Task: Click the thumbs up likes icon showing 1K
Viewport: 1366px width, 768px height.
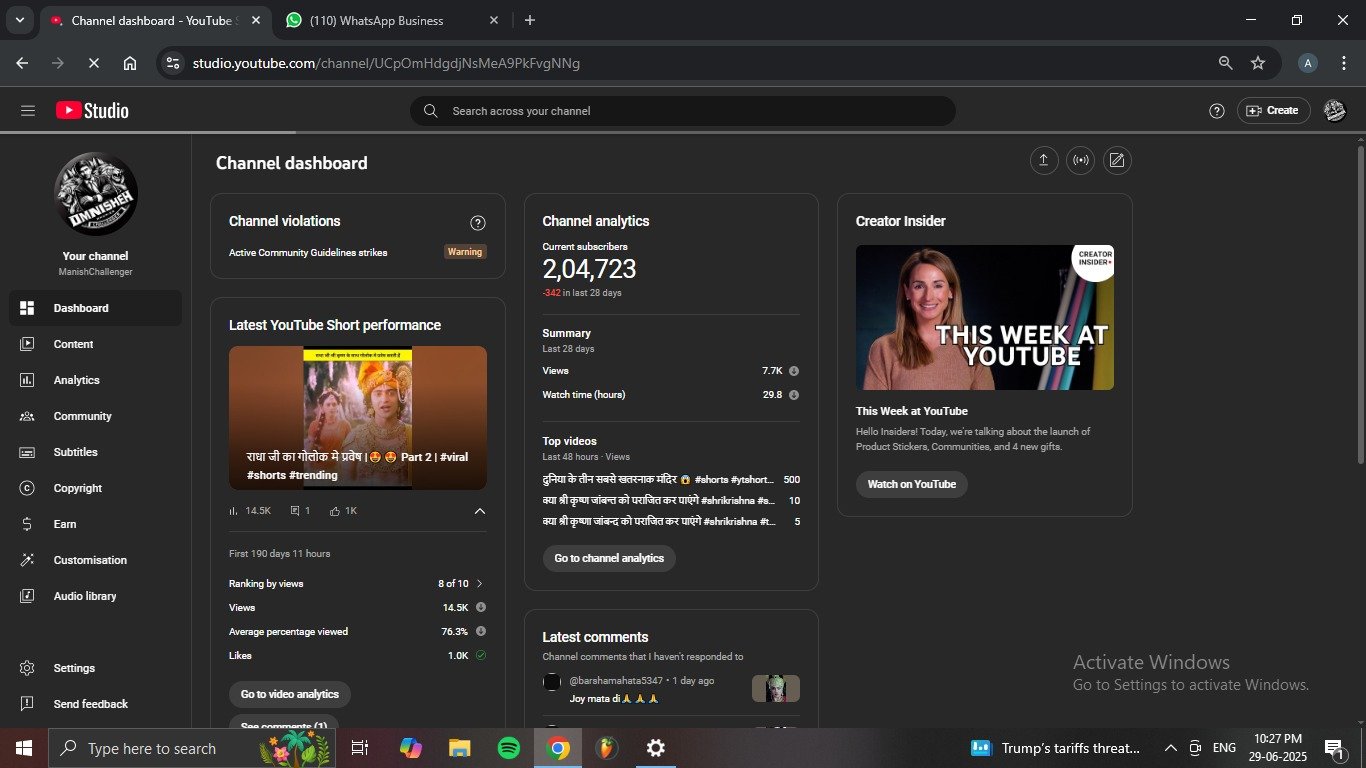Action: (x=335, y=511)
